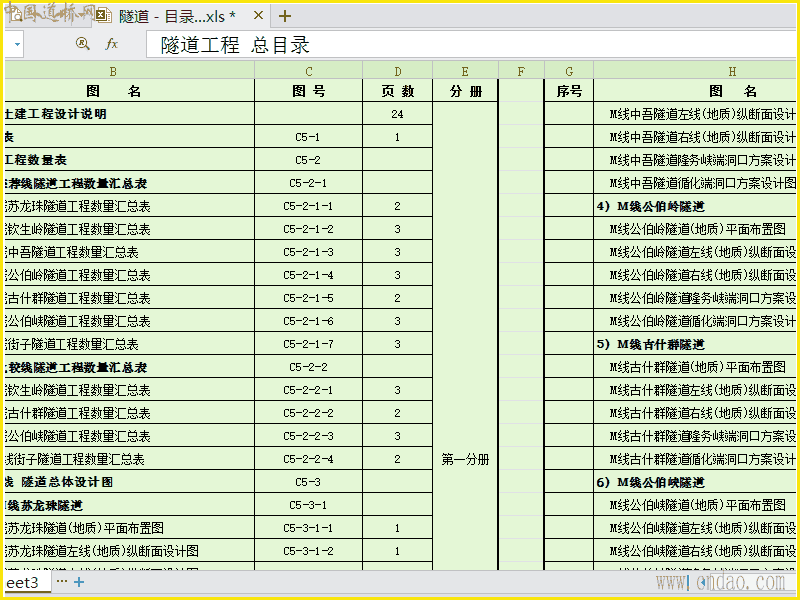The image size is (800, 600).
Task: Select column G header
Action: pos(569,71)
